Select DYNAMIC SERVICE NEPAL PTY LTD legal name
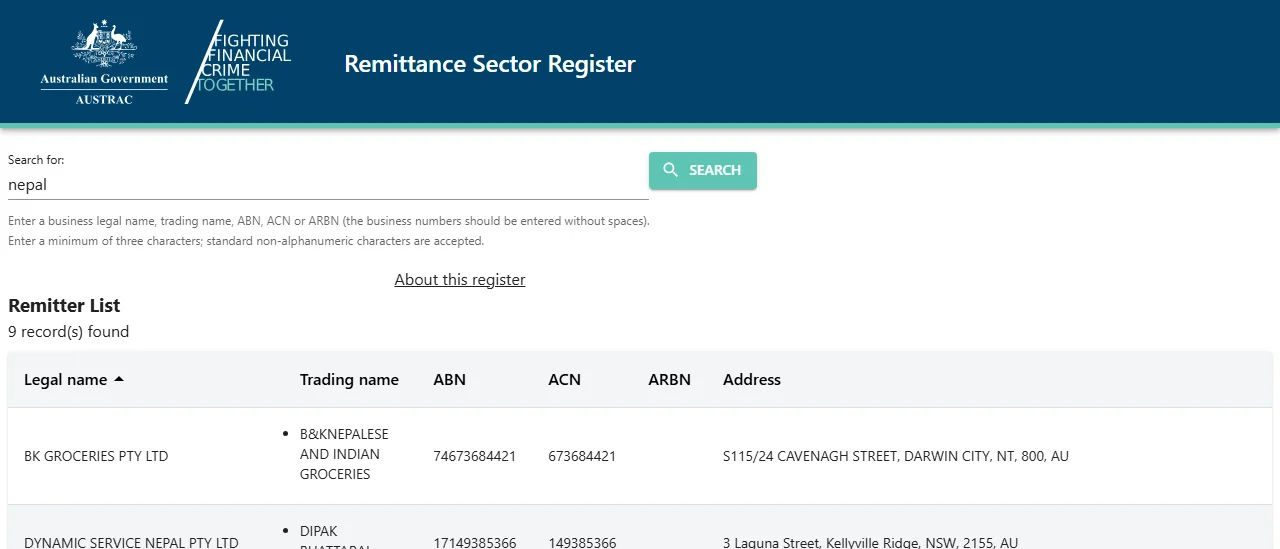 coord(131,543)
